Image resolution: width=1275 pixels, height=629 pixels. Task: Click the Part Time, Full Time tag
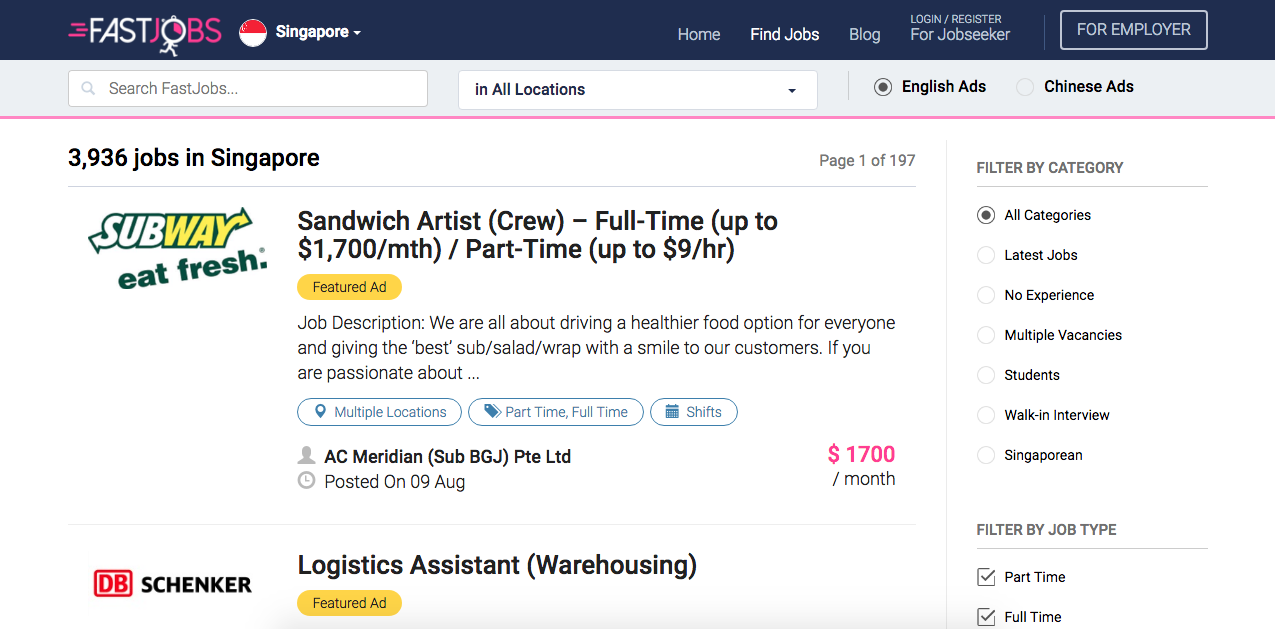[556, 412]
